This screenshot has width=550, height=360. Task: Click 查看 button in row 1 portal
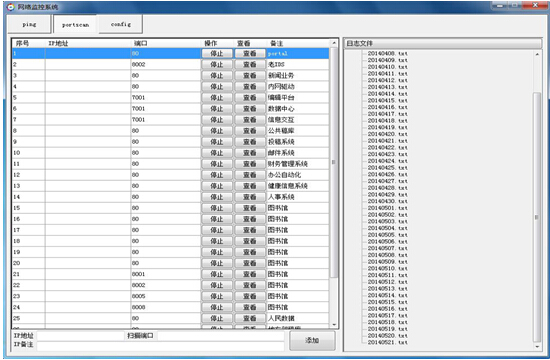coord(250,53)
